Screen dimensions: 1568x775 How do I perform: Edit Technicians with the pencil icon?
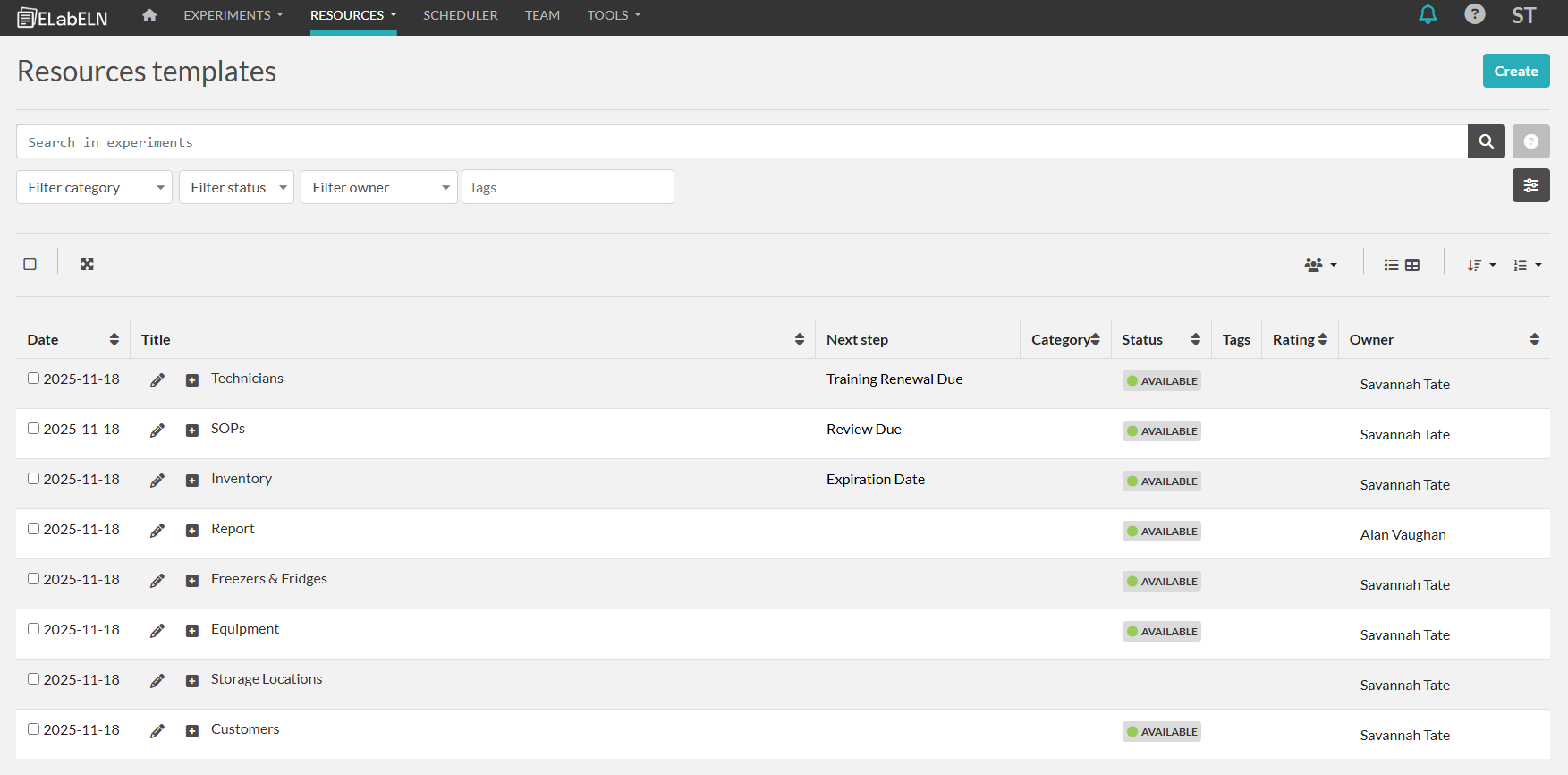click(157, 380)
